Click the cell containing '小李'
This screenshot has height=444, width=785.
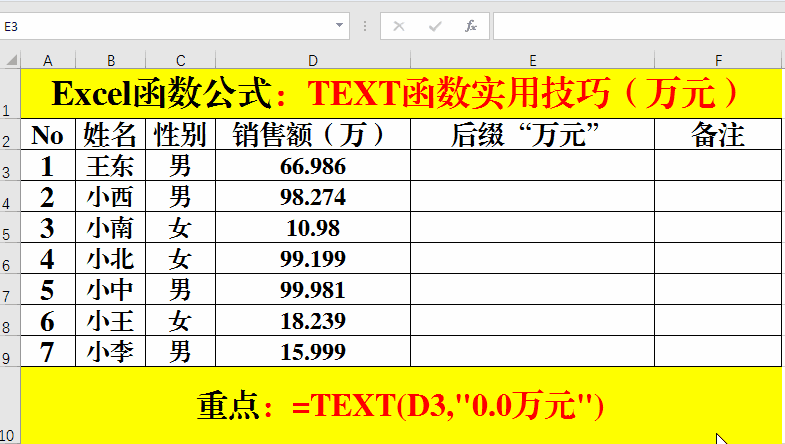(111, 351)
